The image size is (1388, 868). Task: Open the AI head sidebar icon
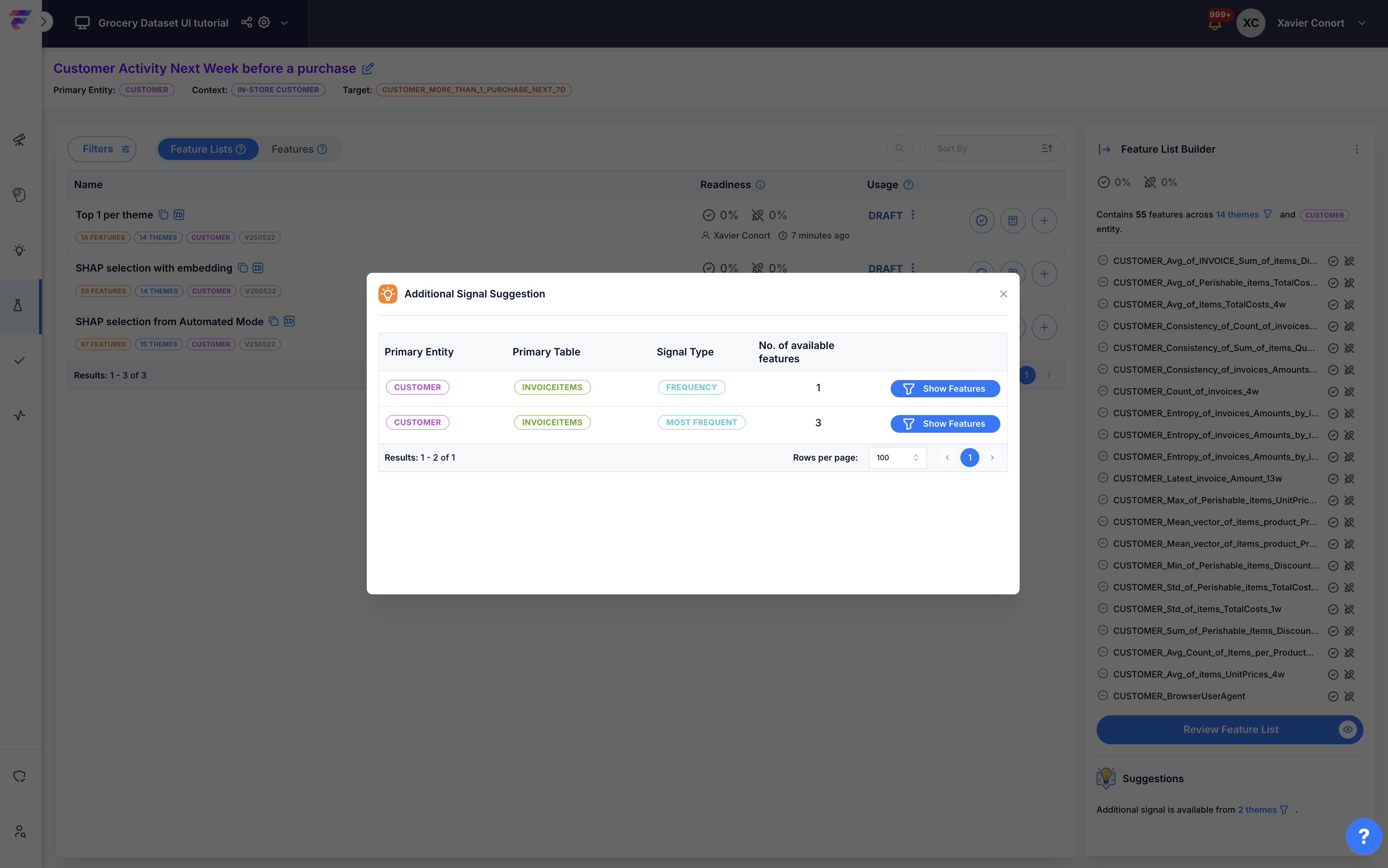coord(19,195)
